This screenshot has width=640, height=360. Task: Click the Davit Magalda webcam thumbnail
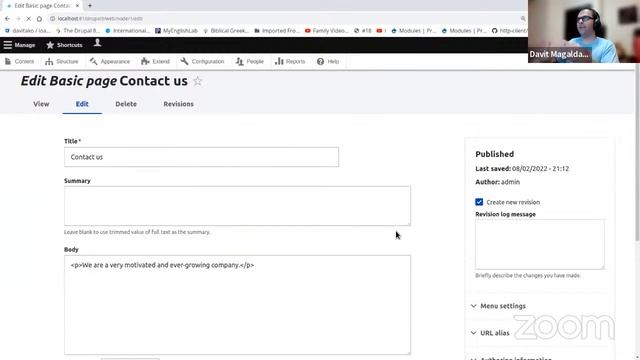(584, 31)
